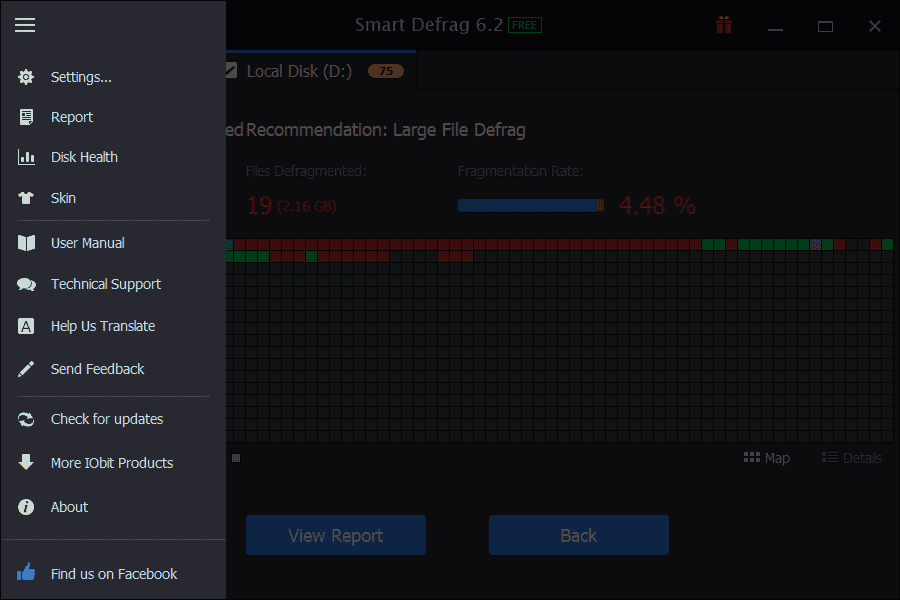Click the Disk Health bar chart icon

click(26, 157)
